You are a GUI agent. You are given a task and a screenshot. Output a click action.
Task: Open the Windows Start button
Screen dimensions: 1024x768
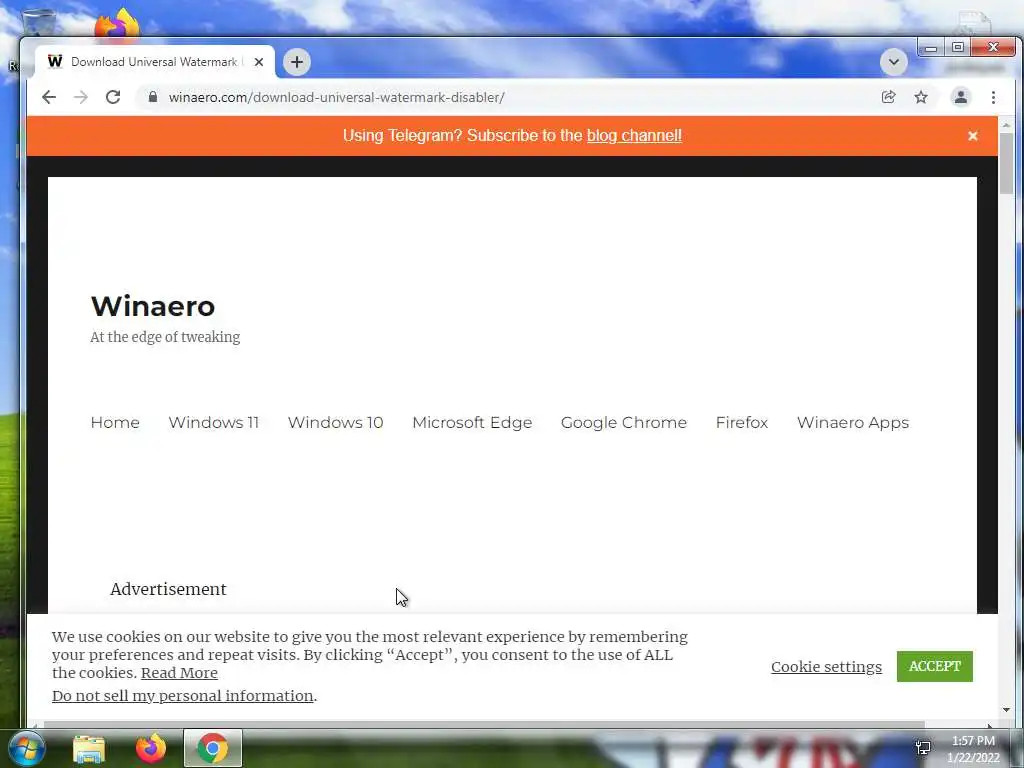point(27,748)
